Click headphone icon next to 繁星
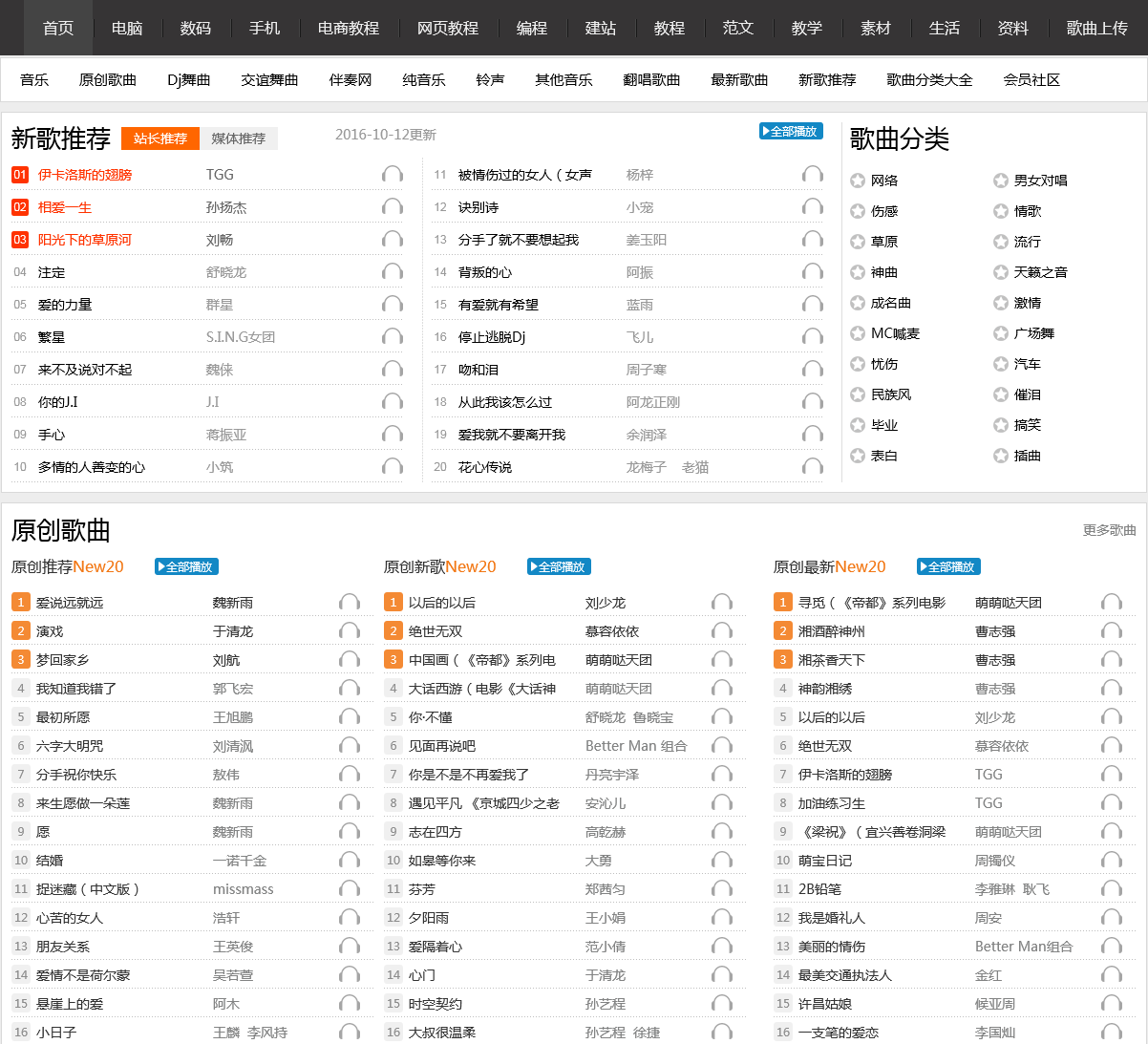This screenshot has width=1148, height=1044. tap(393, 336)
